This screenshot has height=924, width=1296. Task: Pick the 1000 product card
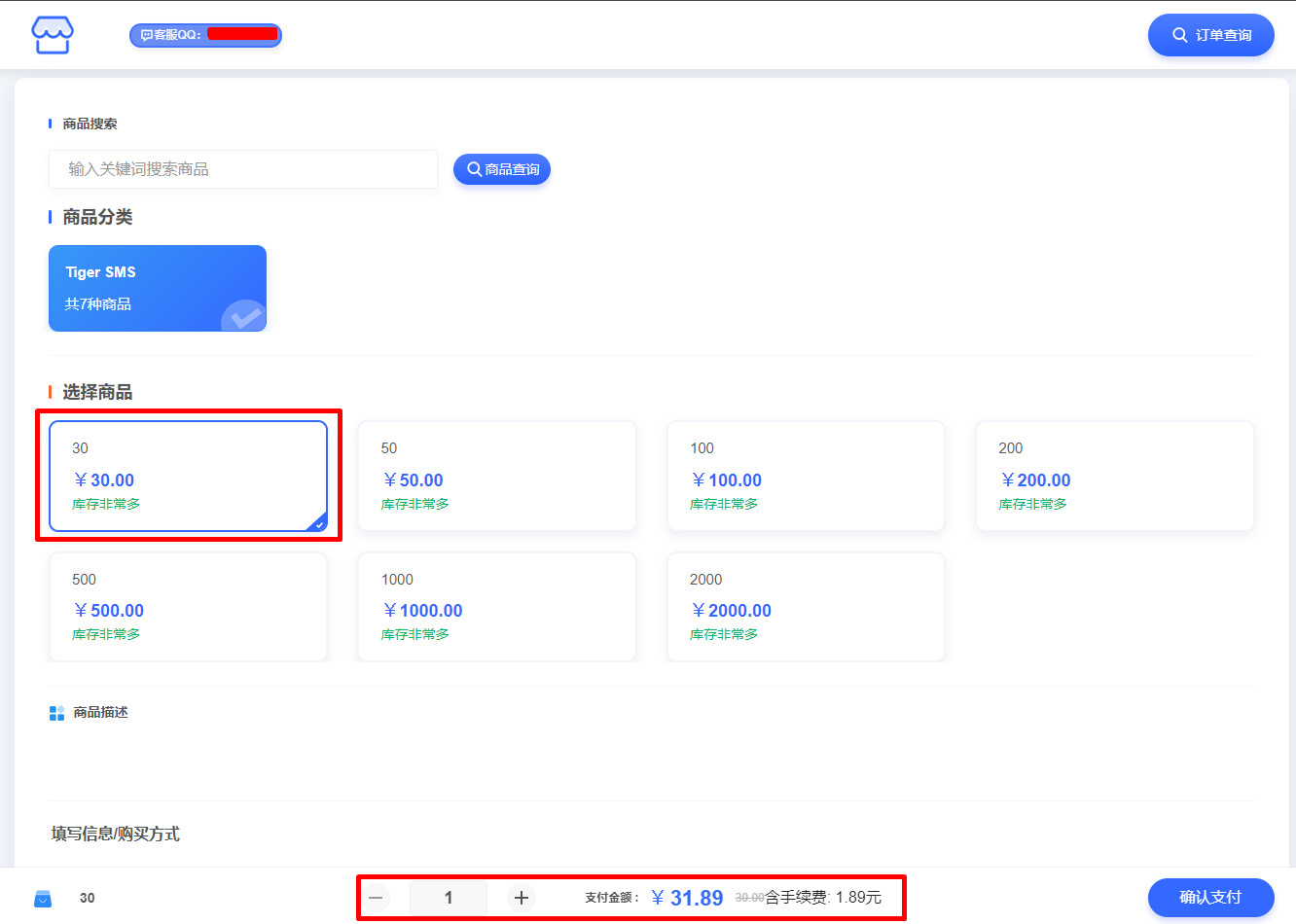tap(497, 607)
